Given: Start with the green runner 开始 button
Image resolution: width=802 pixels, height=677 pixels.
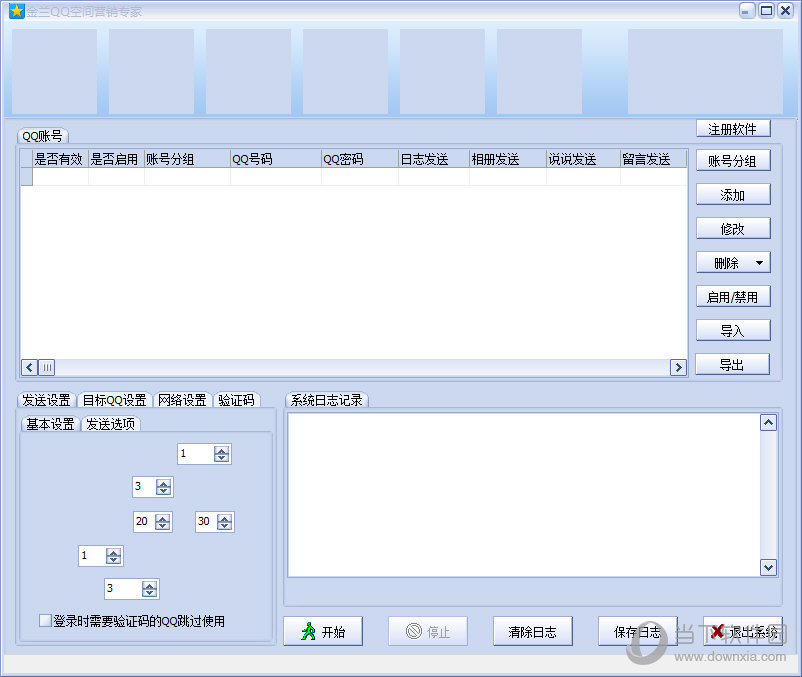Looking at the screenshot, I should tap(323, 631).
